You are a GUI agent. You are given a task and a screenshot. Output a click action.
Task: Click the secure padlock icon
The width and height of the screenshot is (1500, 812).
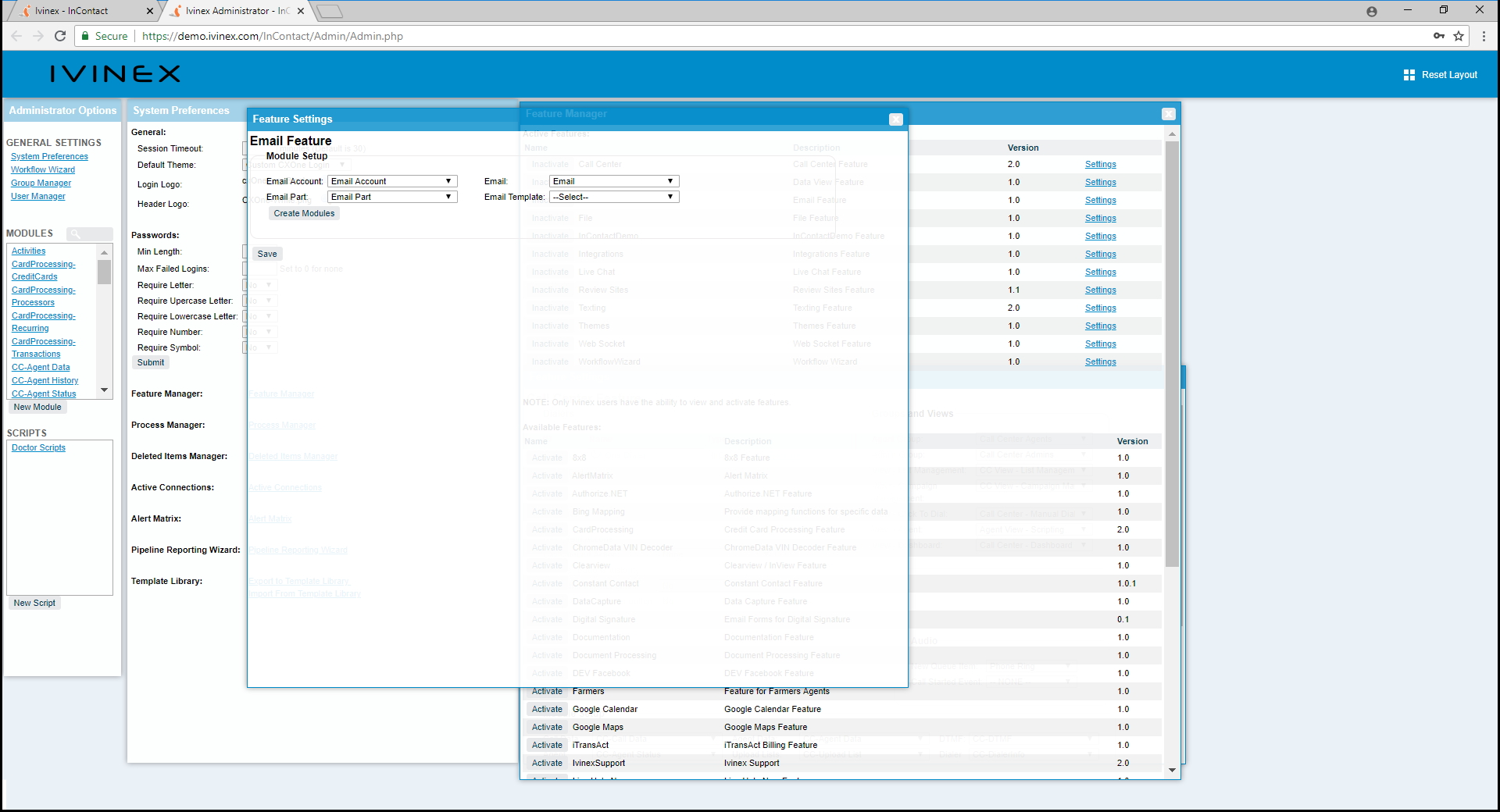coord(84,36)
